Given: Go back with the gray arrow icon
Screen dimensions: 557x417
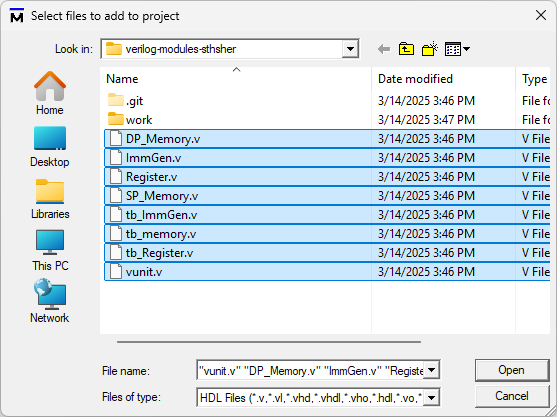Looking at the screenshot, I should [384, 49].
